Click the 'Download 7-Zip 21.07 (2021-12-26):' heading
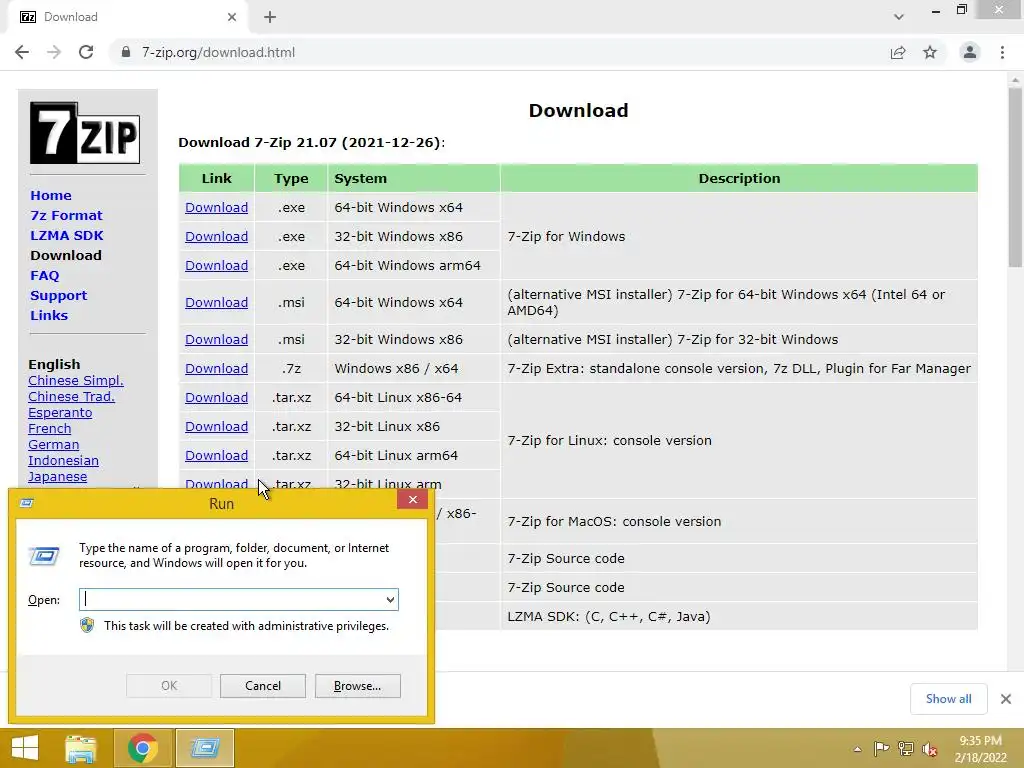This screenshot has height=768, width=1024. pos(312,142)
